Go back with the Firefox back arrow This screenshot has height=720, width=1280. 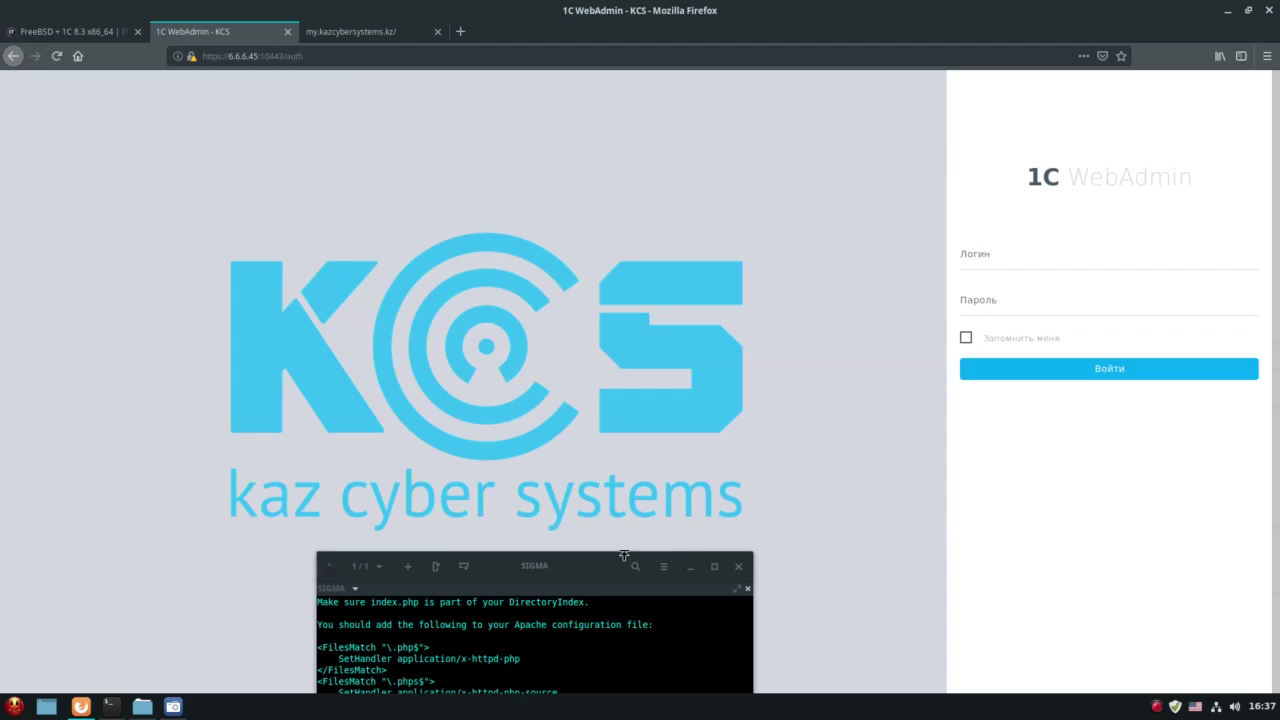click(13, 56)
